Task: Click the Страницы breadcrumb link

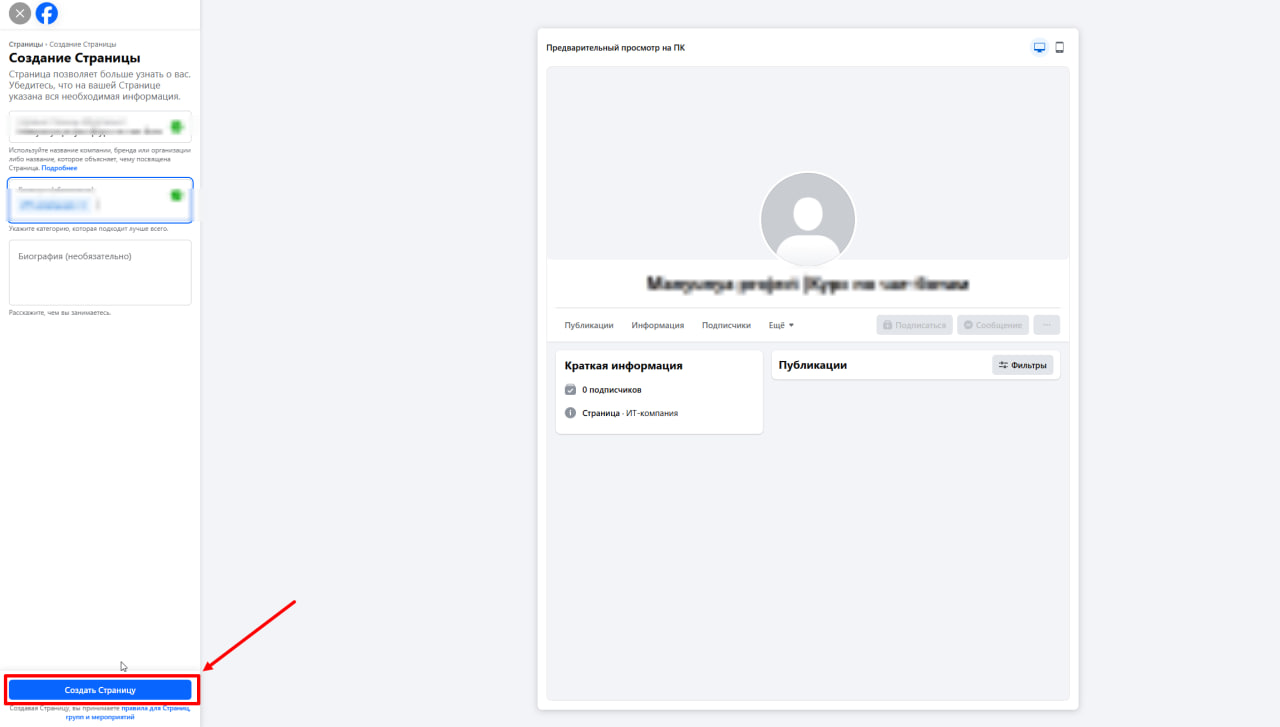Action: click(25, 45)
